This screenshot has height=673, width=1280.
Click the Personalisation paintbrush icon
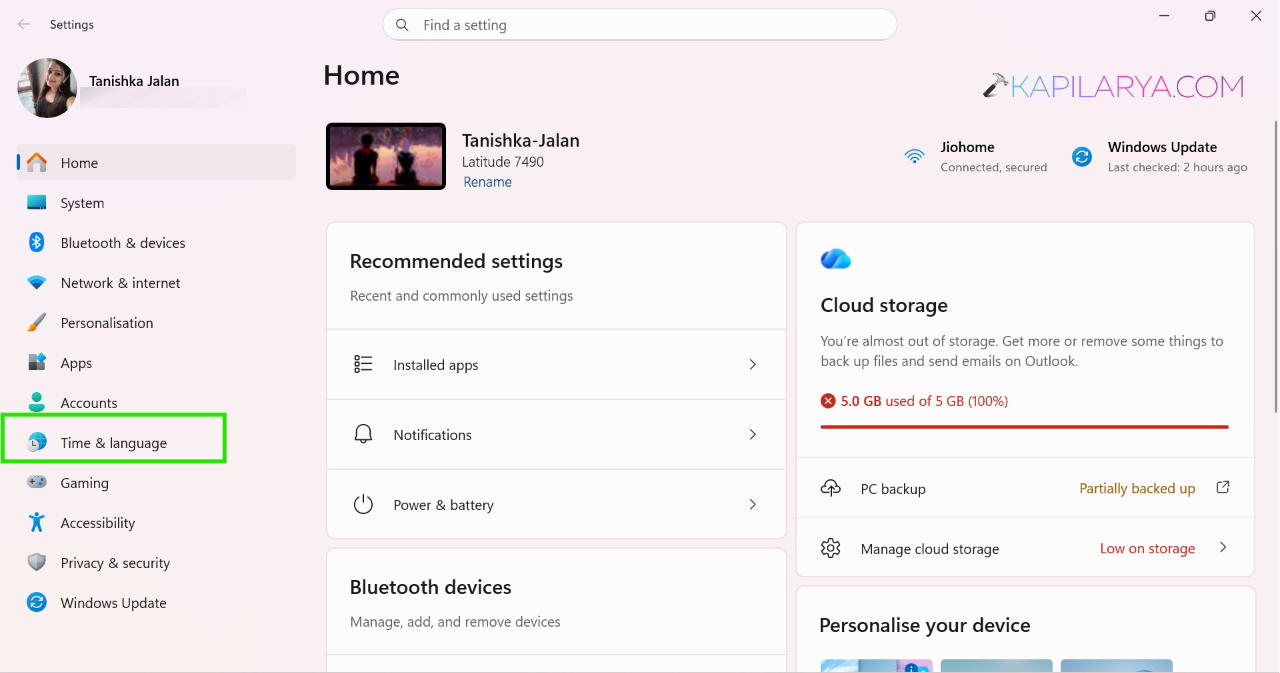pos(37,323)
